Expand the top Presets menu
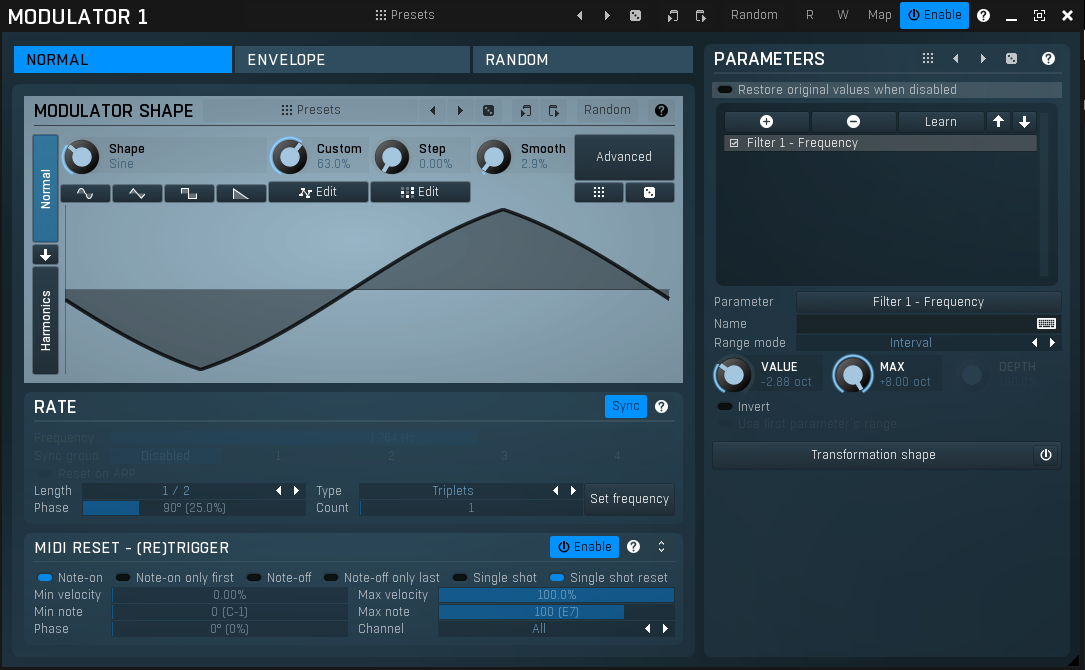Screen dimensions: 1085x670 (x=405, y=15)
